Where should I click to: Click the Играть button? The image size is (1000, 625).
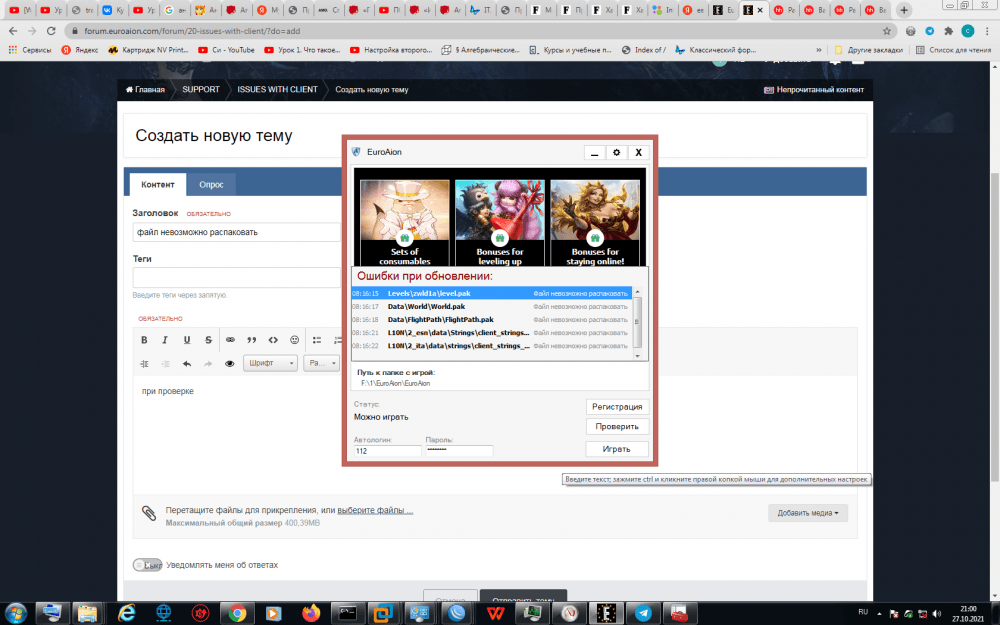pyautogui.click(x=616, y=449)
